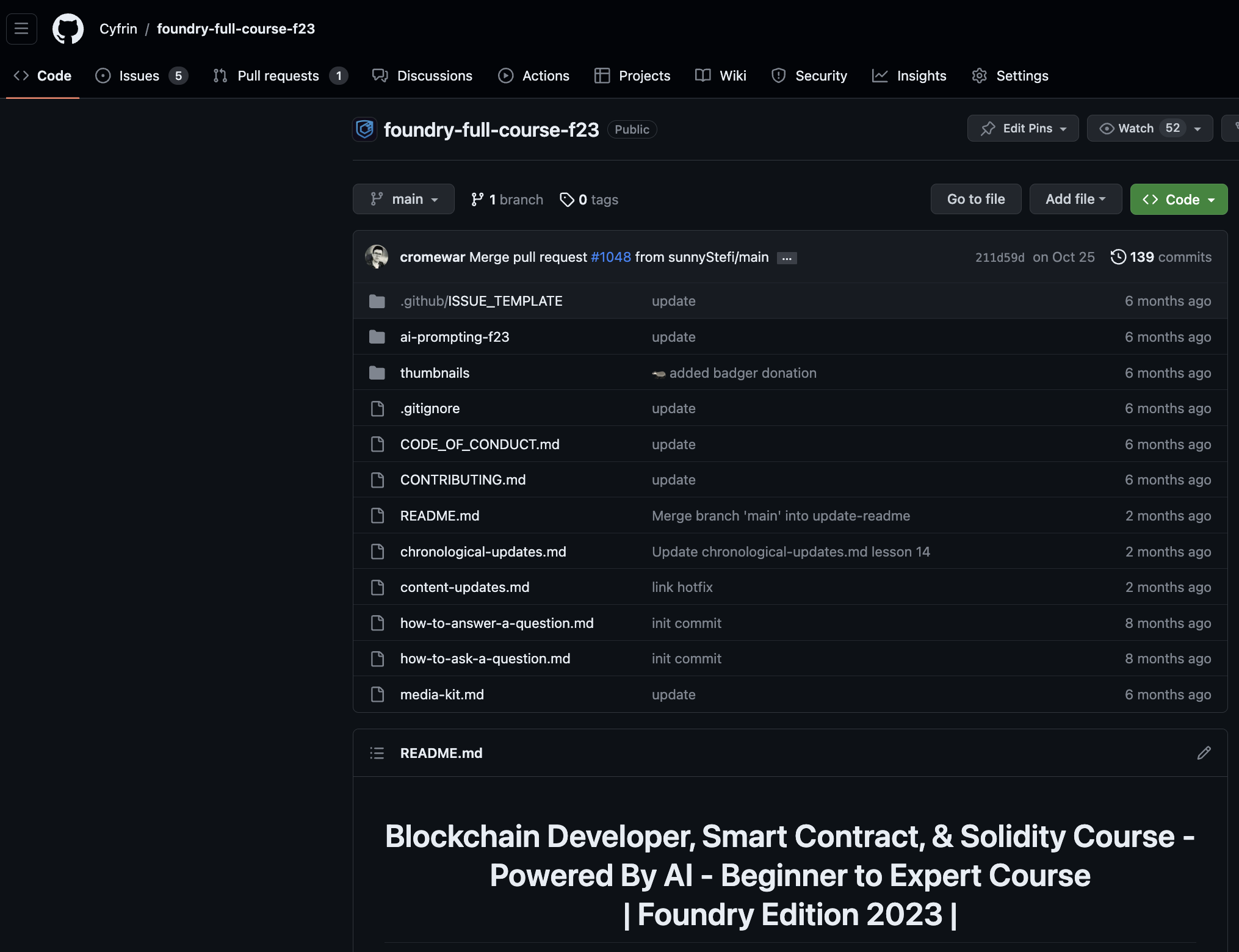Click the Go to file button
Viewport: 1239px width, 952px height.
click(x=976, y=199)
